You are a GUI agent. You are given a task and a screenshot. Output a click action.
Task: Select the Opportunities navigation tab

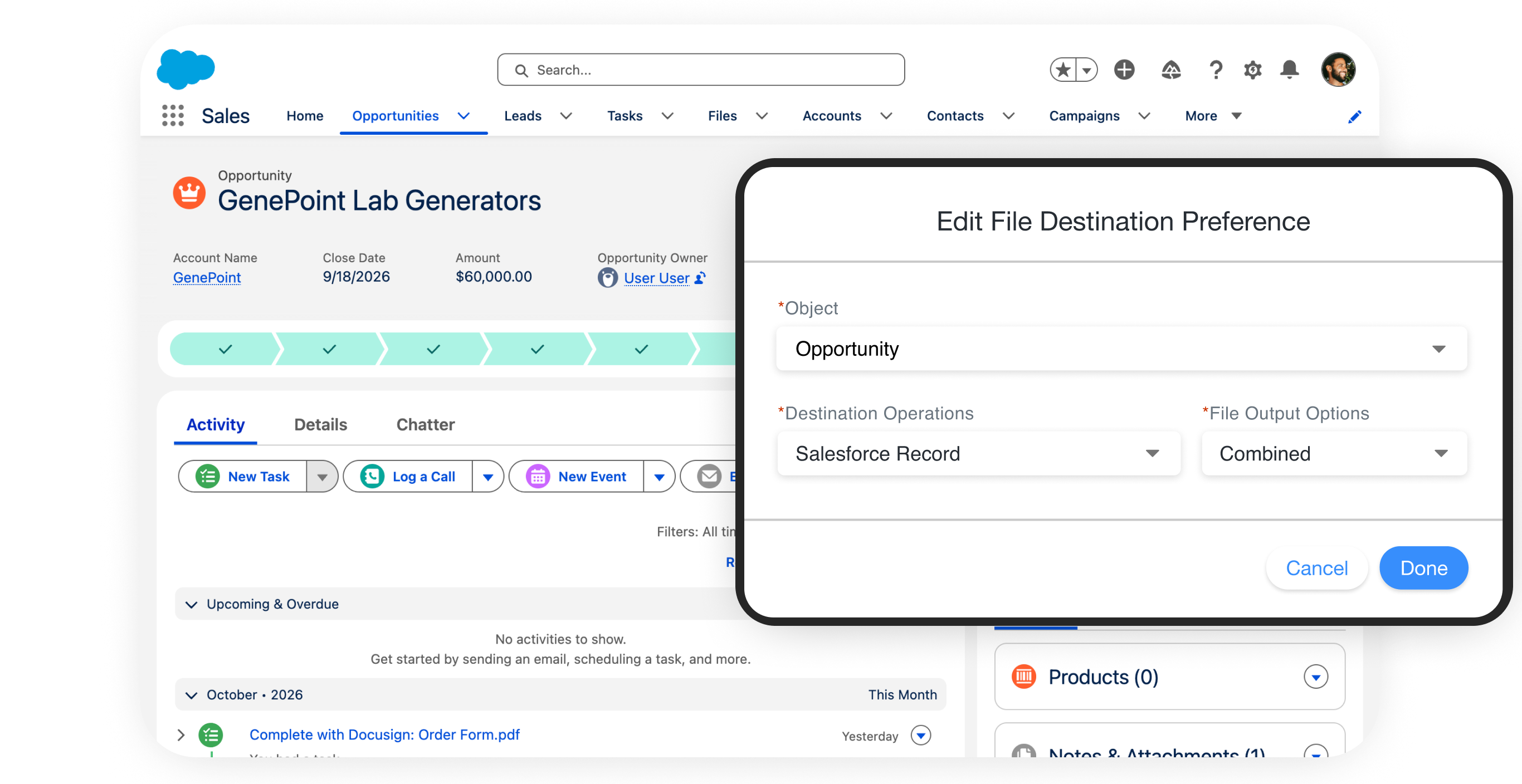point(396,116)
